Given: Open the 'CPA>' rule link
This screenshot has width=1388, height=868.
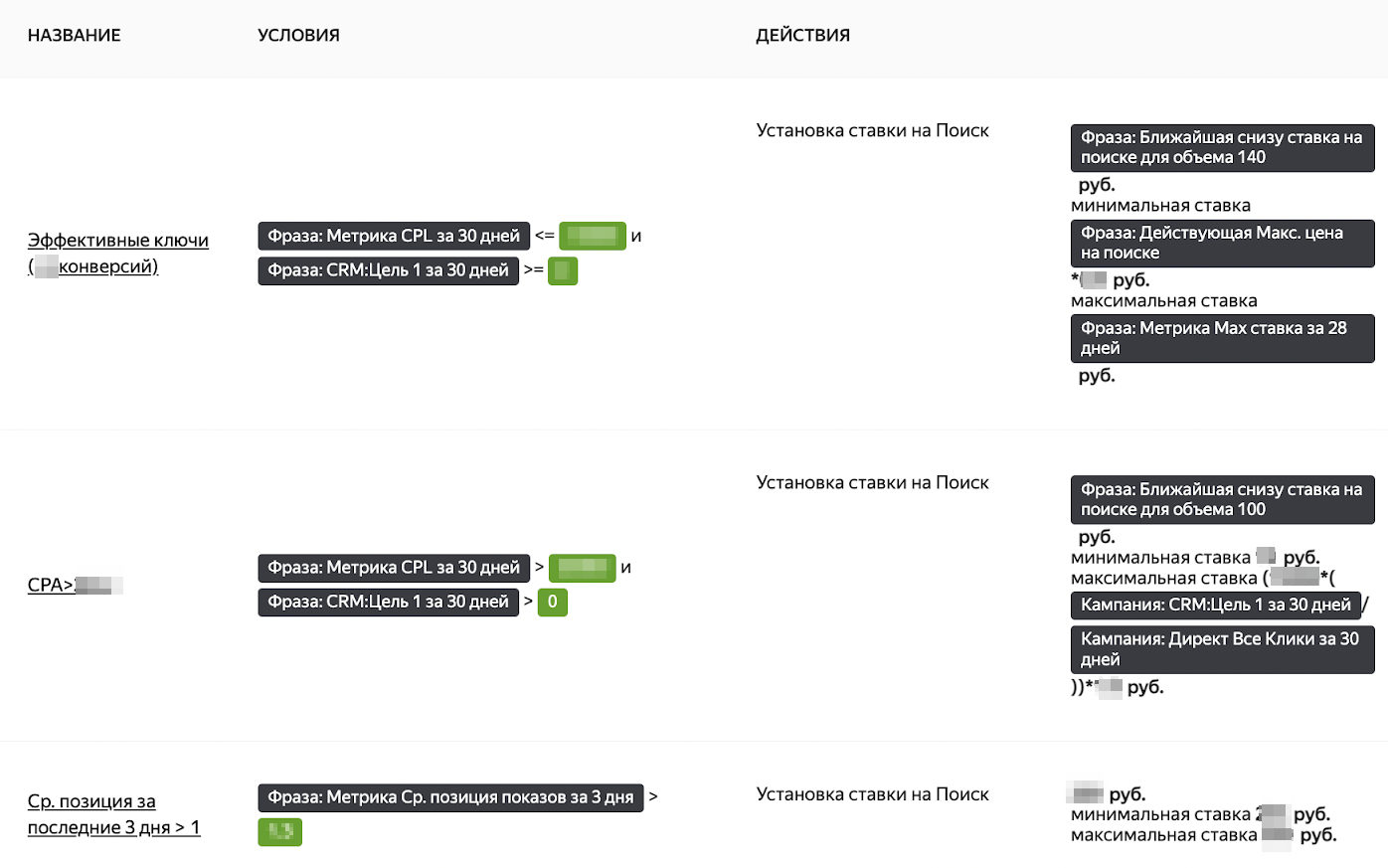Looking at the screenshot, I should pyautogui.click(x=76, y=585).
